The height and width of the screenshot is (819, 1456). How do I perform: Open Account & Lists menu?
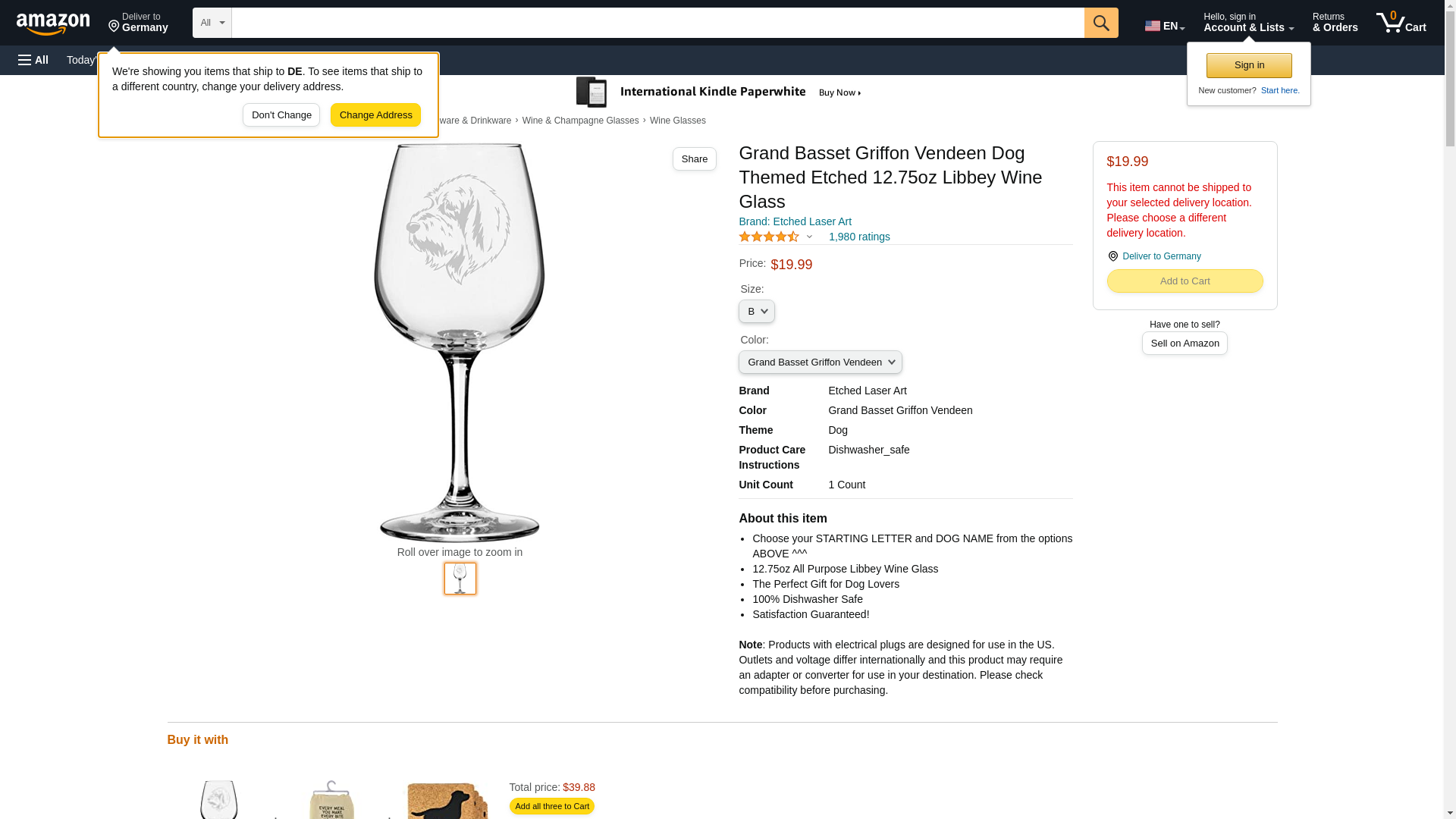[x=1248, y=23]
